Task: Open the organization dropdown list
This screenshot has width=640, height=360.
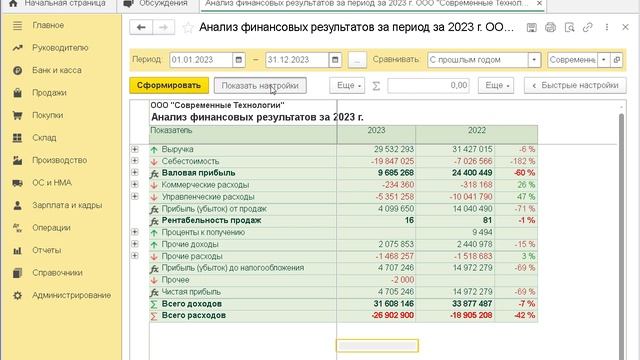Action: [604, 60]
